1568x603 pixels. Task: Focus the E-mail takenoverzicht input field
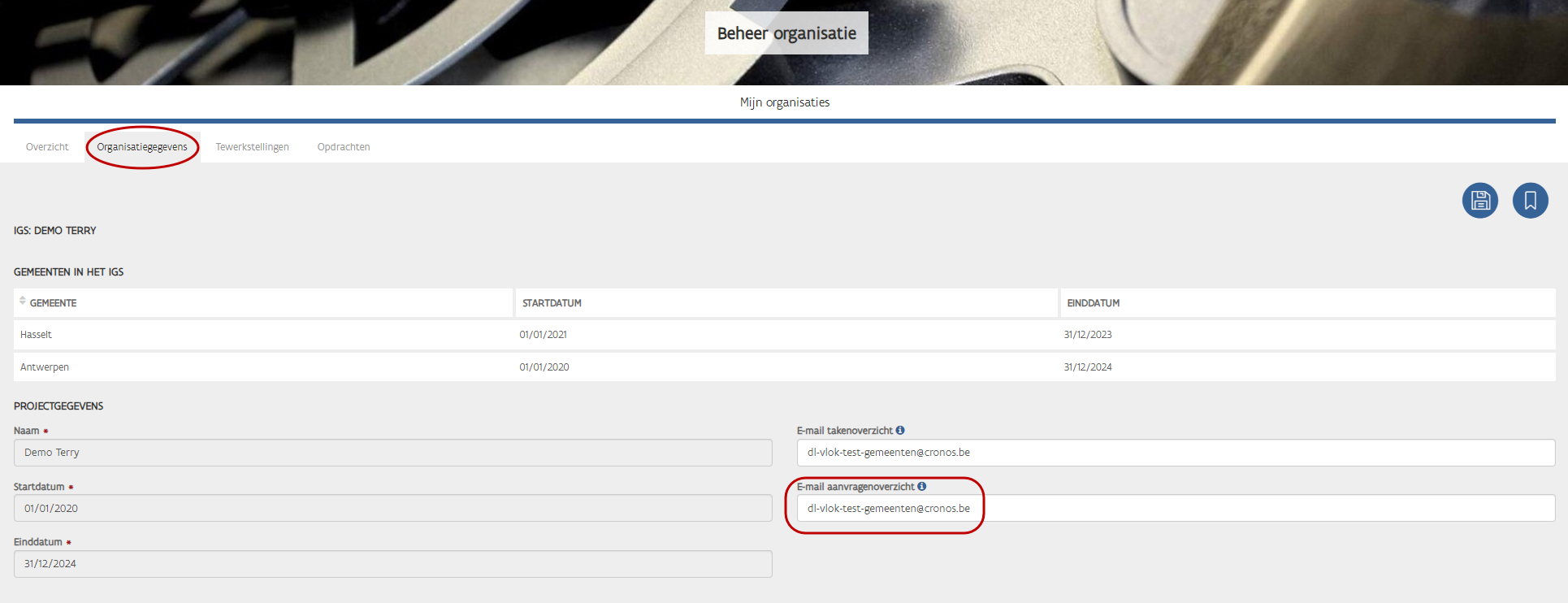point(1175,453)
